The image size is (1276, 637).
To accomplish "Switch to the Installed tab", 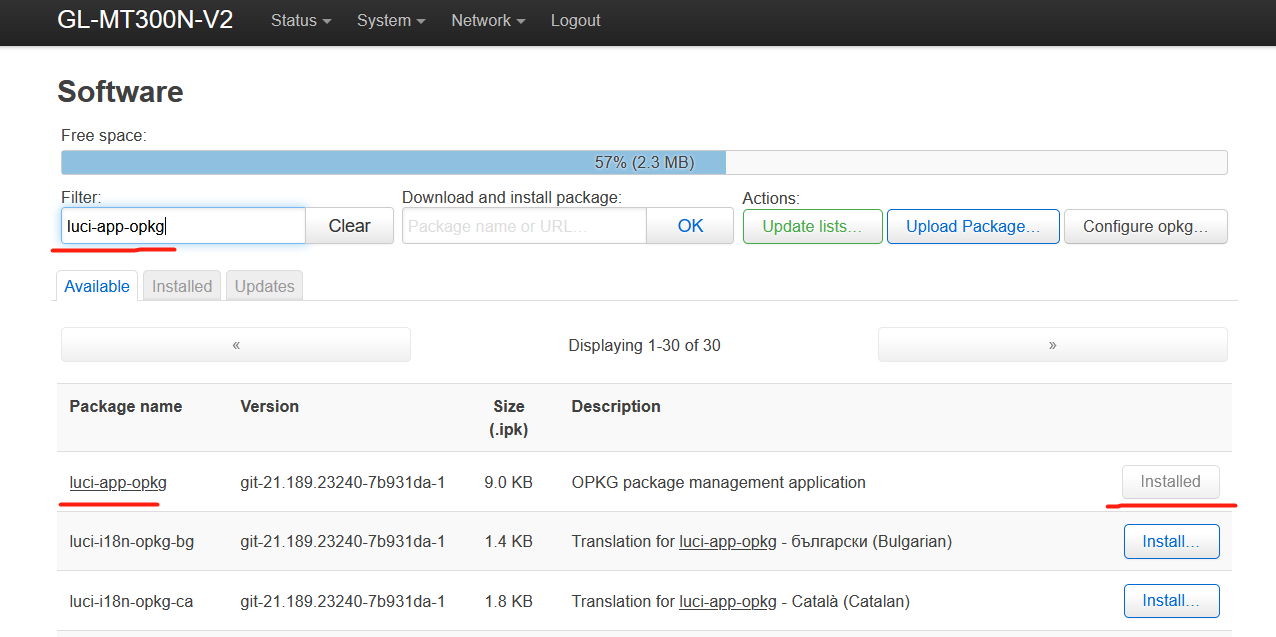I will (182, 286).
